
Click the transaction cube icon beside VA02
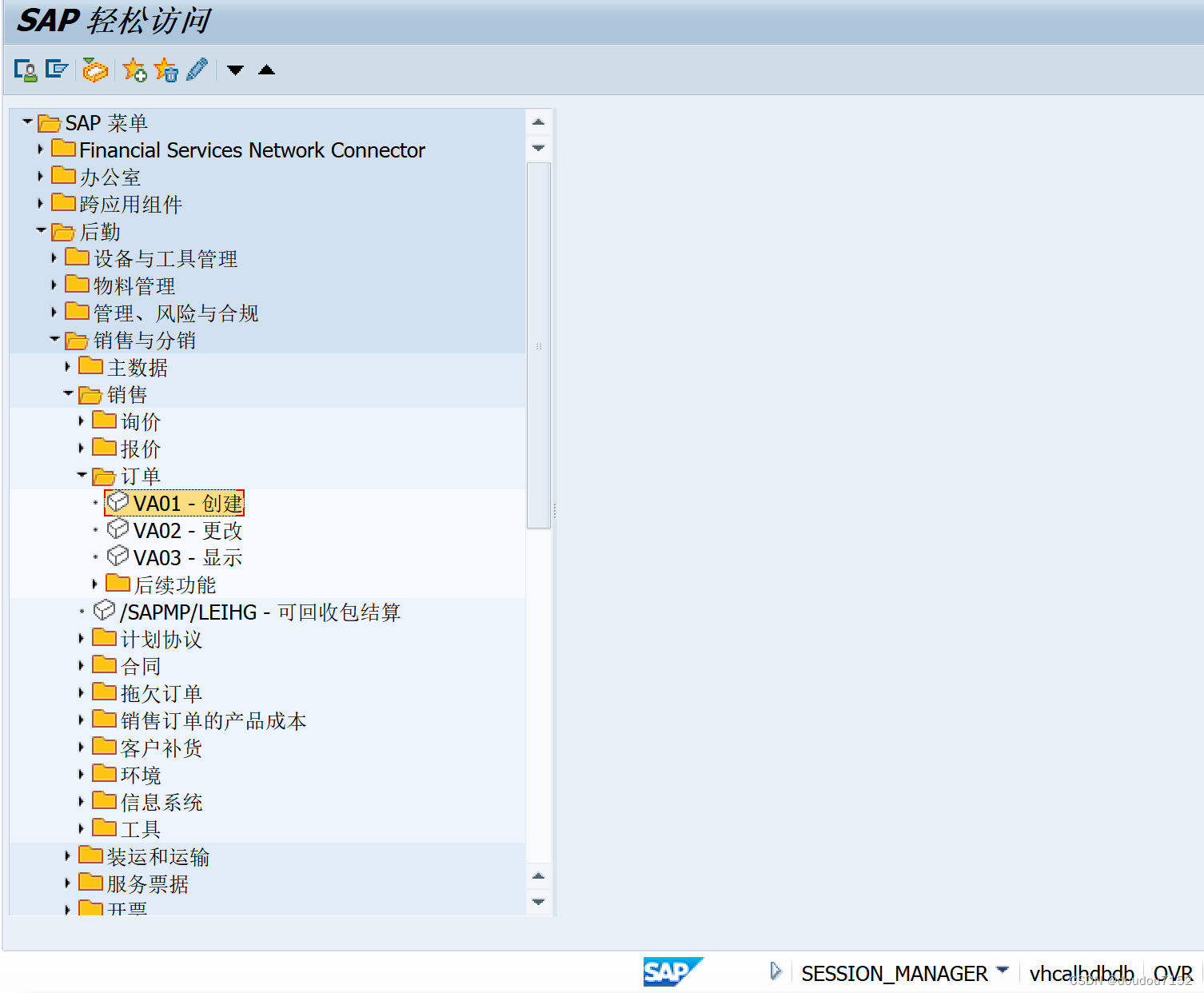[x=118, y=528]
